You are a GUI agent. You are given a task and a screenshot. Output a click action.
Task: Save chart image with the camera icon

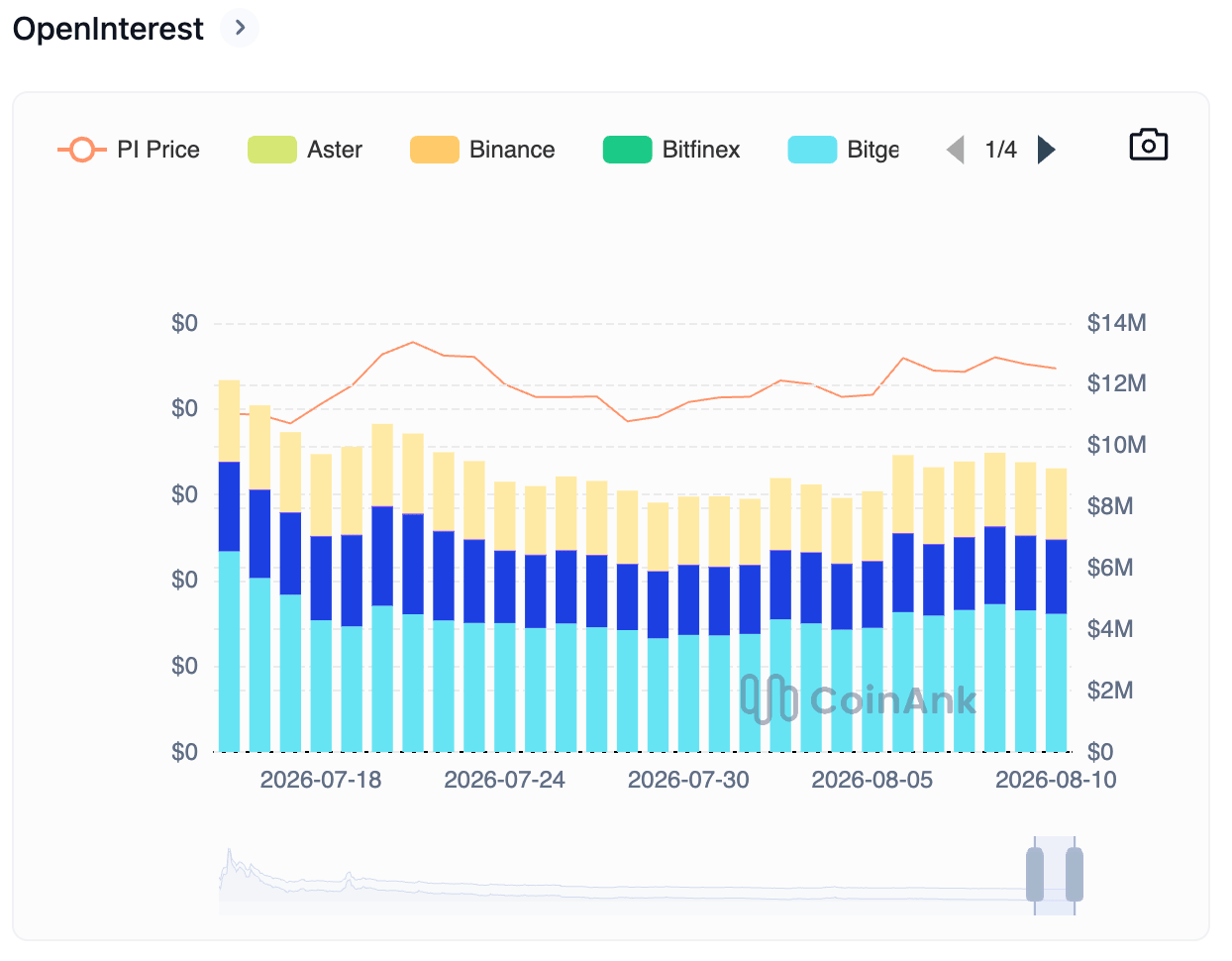(x=1149, y=146)
